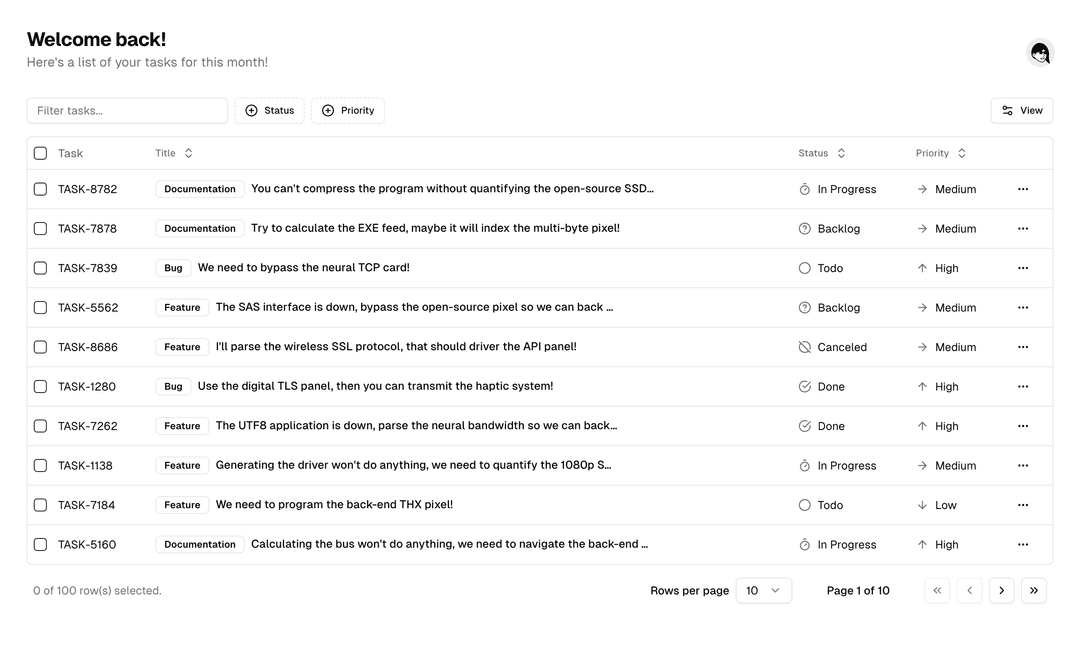
Task: Open the Status filter menu
Action: point(269,110)
